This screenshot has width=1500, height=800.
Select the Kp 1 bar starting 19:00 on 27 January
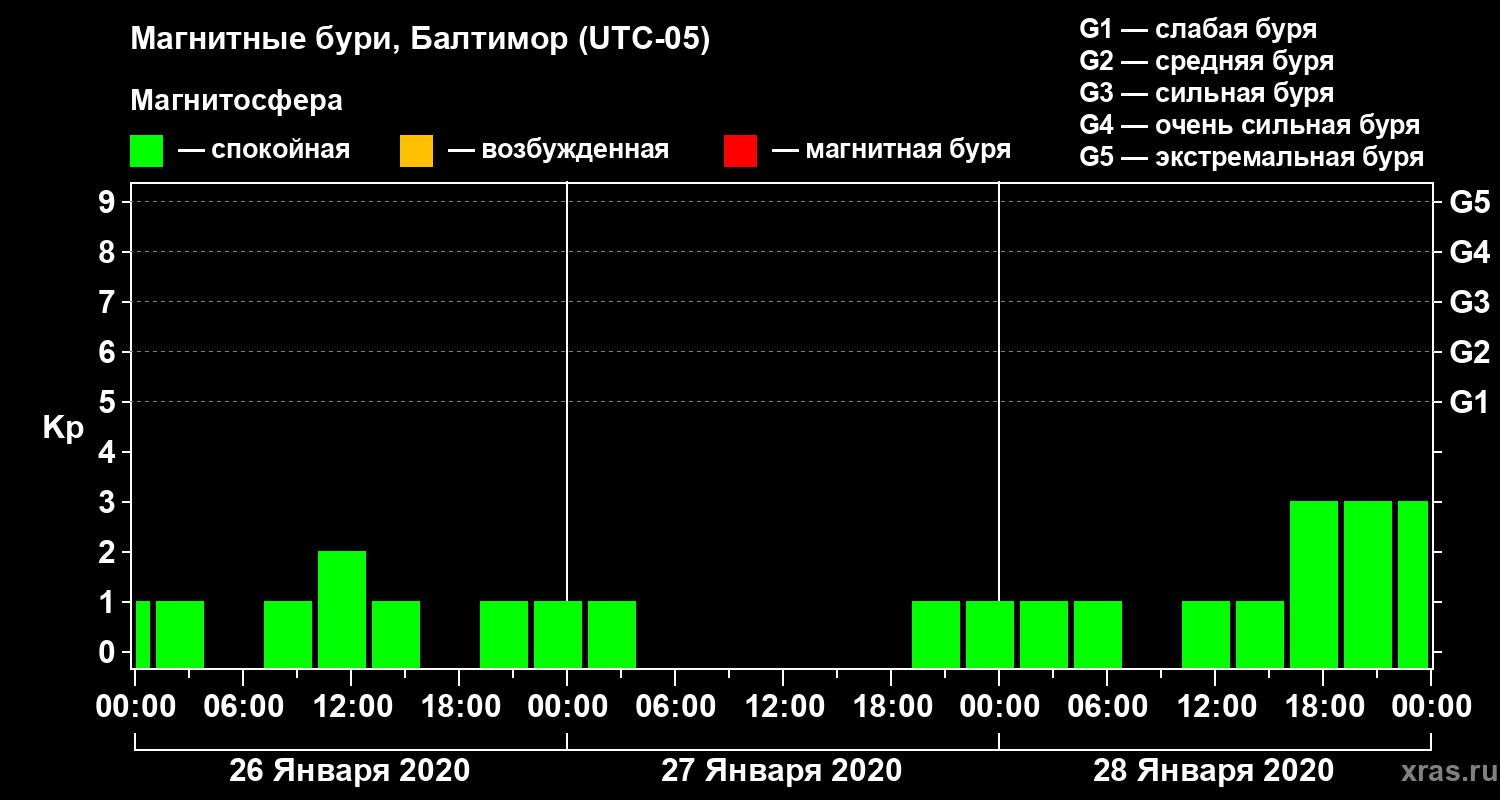(936, 634)
